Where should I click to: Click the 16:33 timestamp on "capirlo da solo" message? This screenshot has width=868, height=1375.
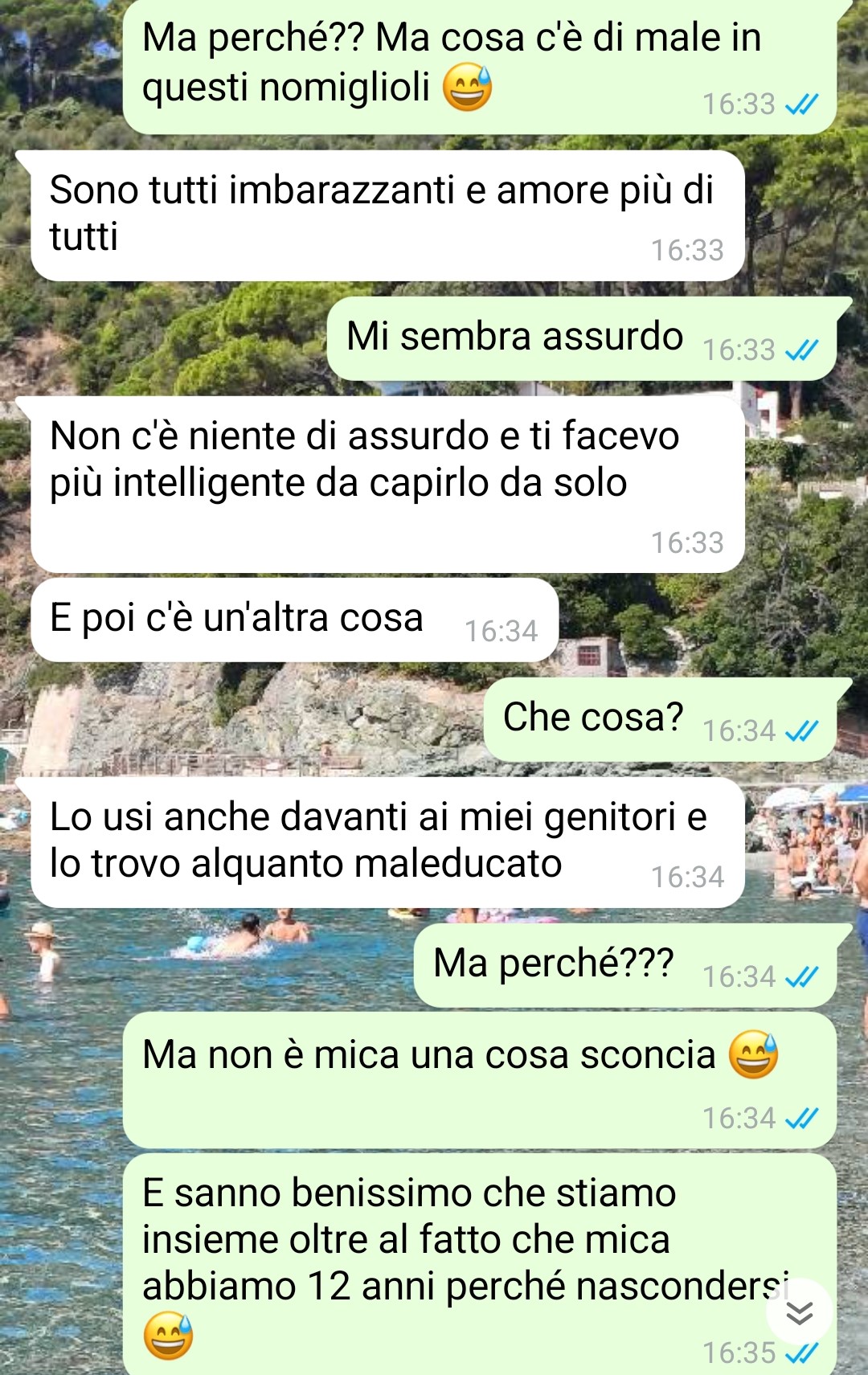tap(687, 542)
